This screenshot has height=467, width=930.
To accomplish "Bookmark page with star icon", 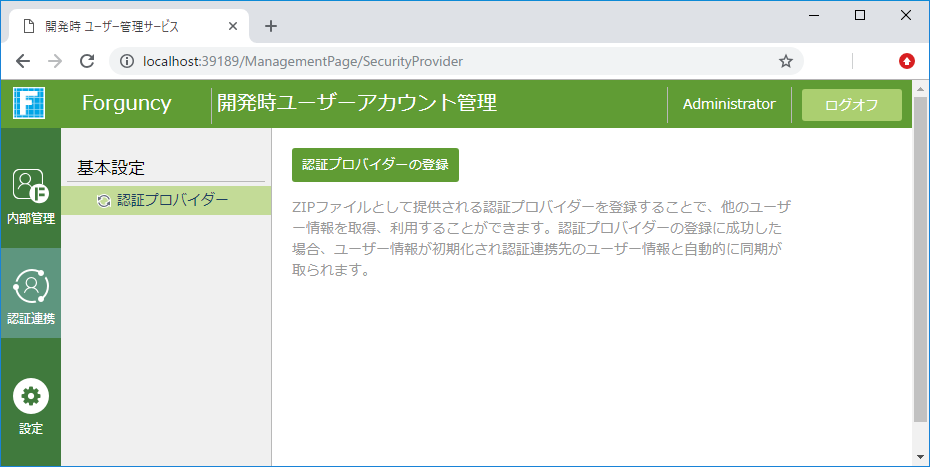I will 786,61.
